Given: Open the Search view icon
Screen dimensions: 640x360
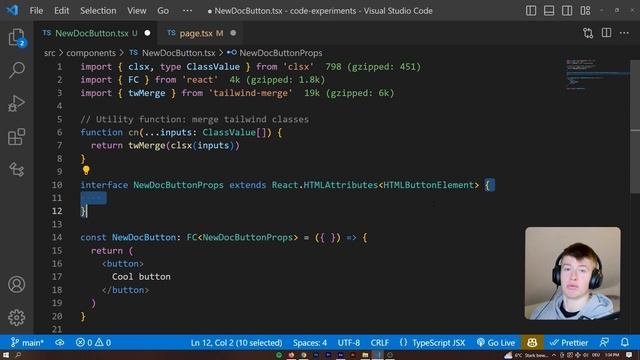Looking at the screenshot, I should point(16,70).
